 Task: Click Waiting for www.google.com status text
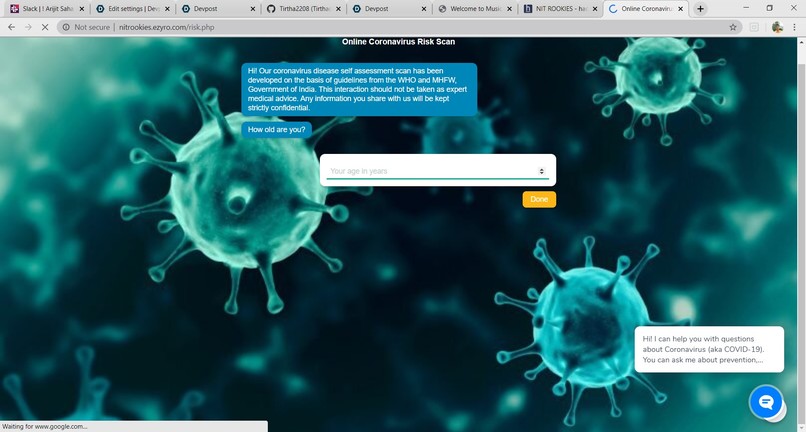point(45,426)
